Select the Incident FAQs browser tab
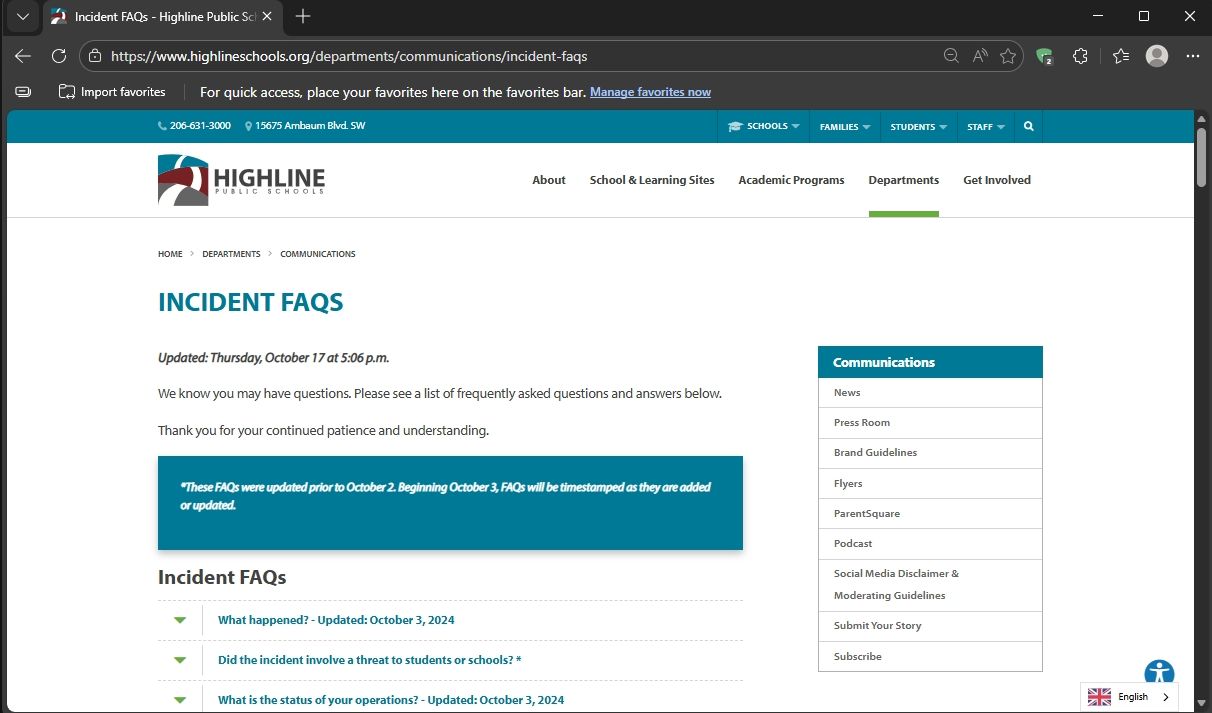This screenshot has height=713, width=1212. pos(165,16)
